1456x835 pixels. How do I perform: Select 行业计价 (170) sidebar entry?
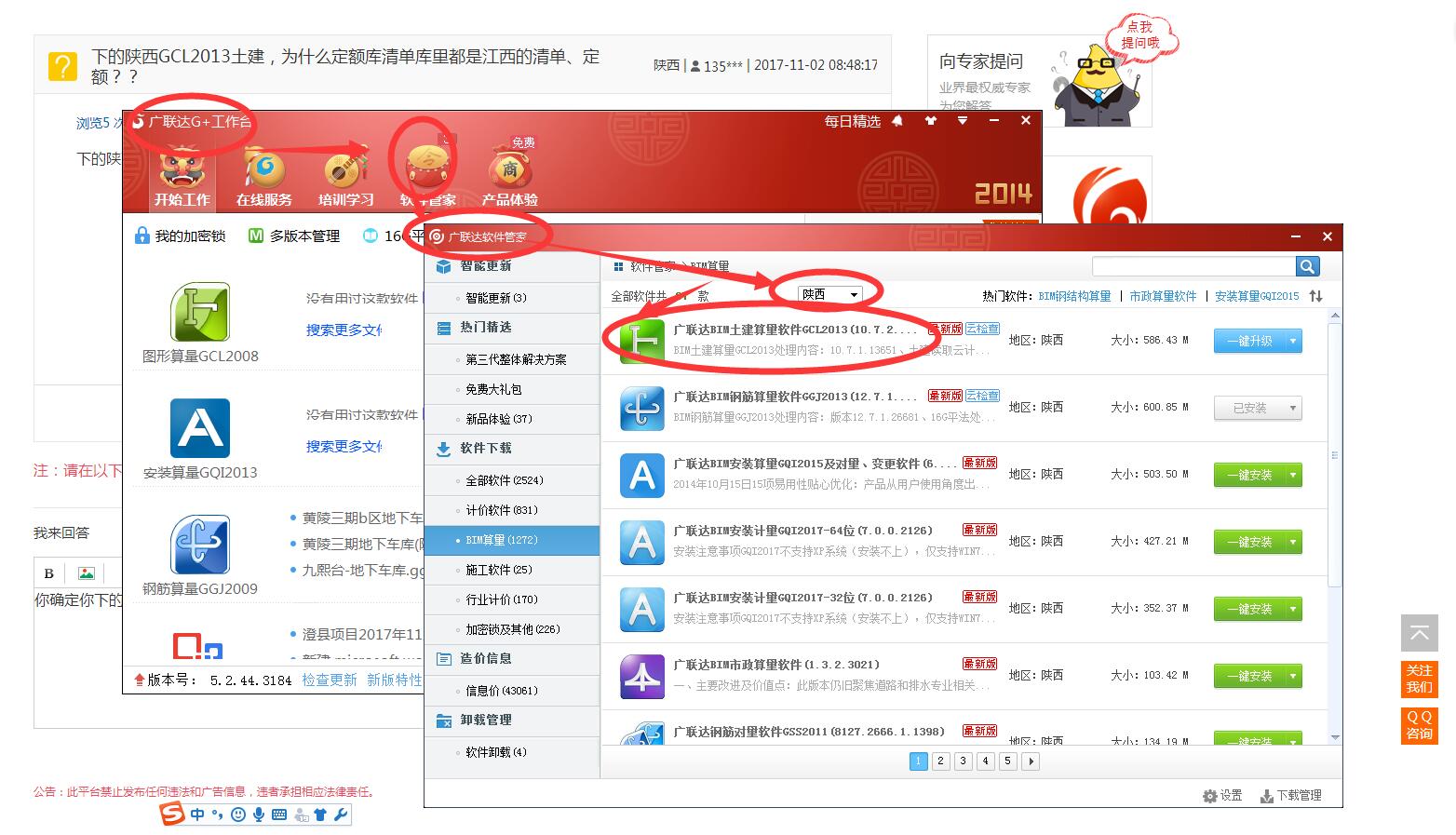click(x=512, y=599)
